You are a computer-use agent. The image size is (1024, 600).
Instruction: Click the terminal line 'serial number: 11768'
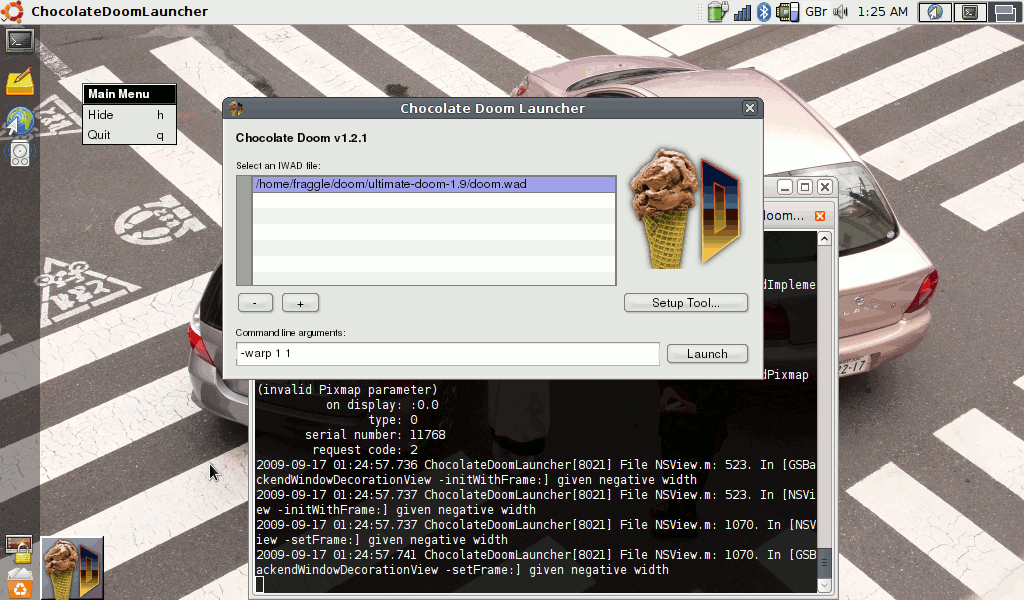pyautogui.click(x=375, y=435)
